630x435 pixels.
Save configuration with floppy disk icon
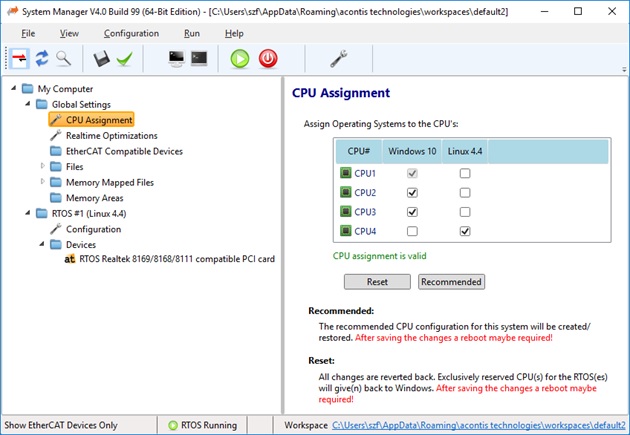[x=101, y=59]
